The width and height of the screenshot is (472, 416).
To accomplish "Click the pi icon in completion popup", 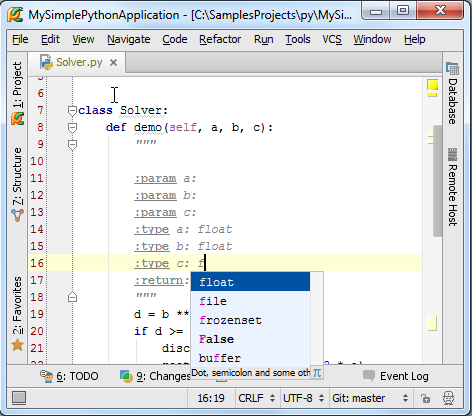I will [317, 373].
